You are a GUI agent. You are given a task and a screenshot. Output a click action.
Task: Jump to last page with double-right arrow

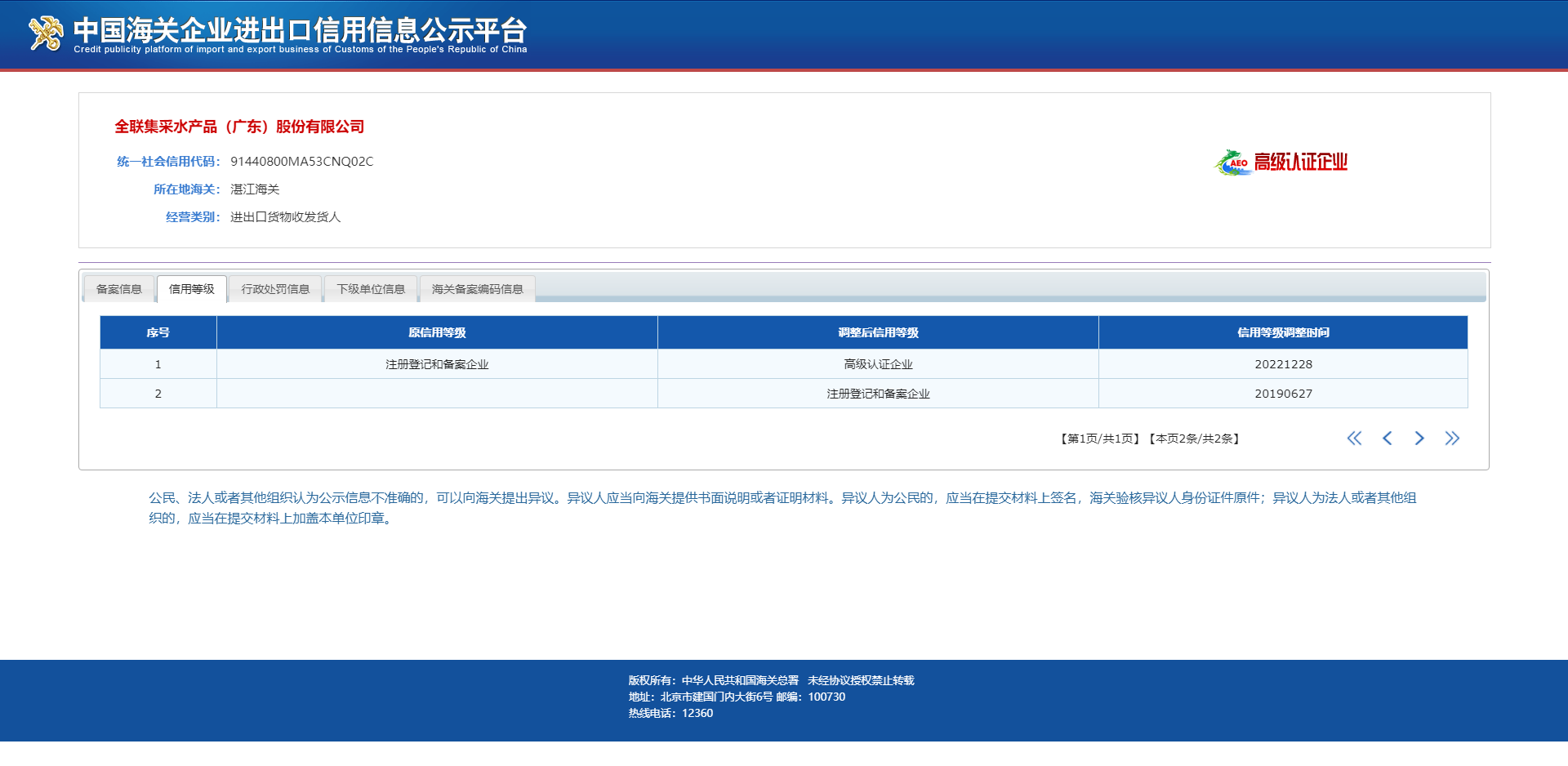pos(1453,439)
